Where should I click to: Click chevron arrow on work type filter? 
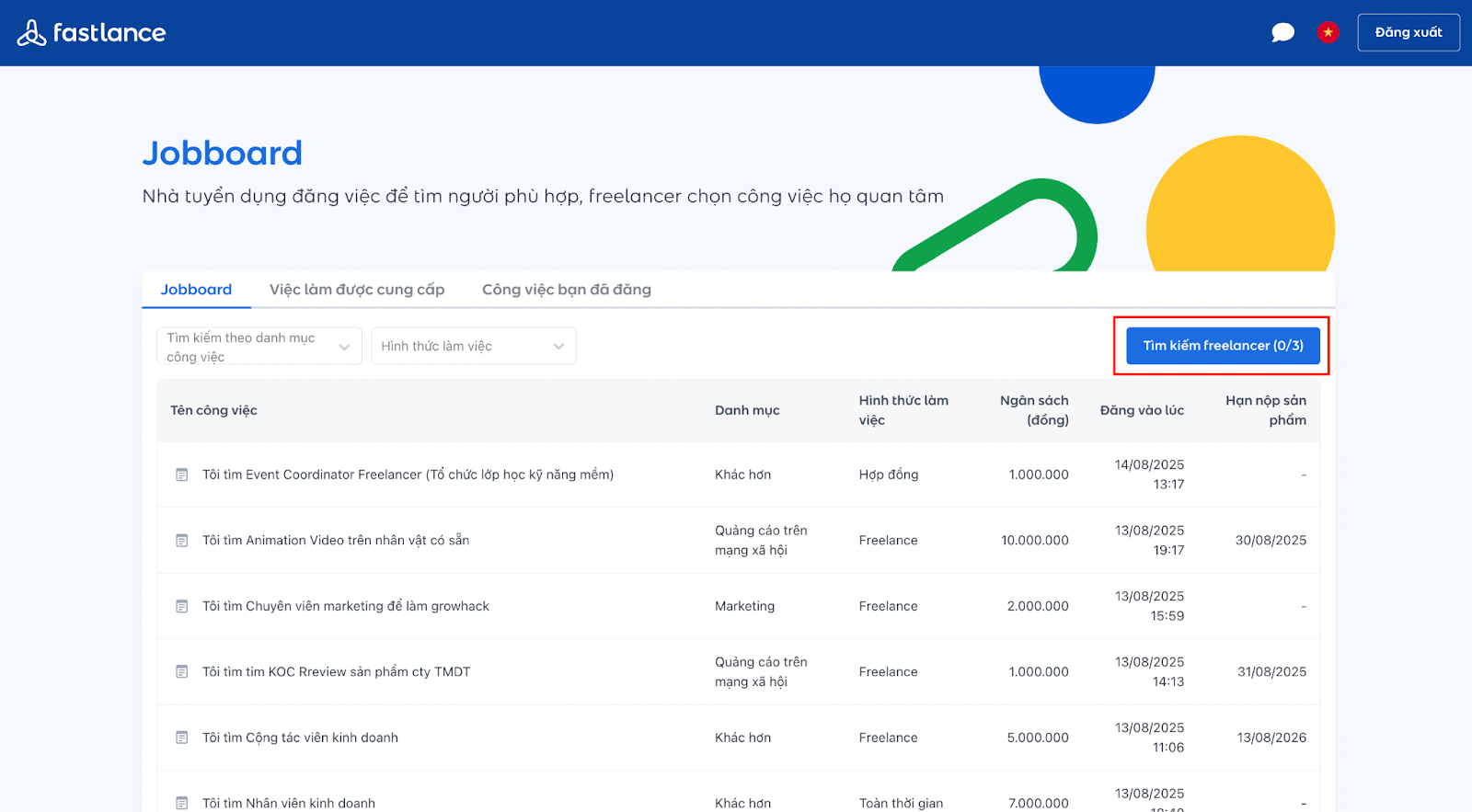coord(558,347)
